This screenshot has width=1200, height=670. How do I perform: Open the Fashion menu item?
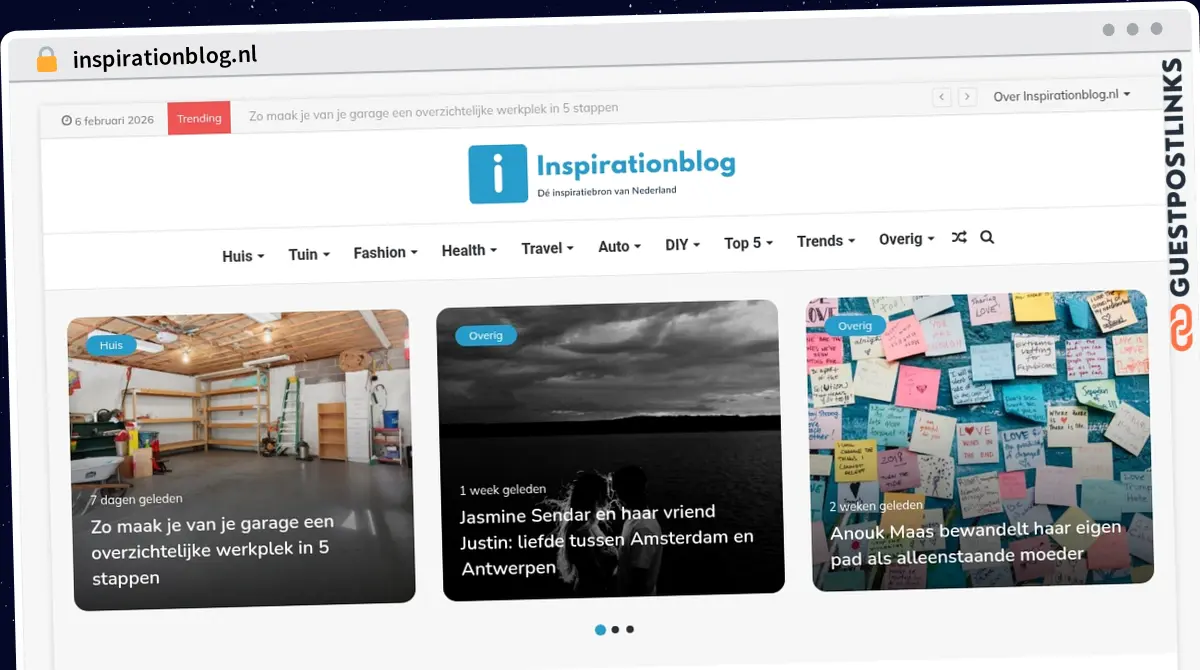385,253
